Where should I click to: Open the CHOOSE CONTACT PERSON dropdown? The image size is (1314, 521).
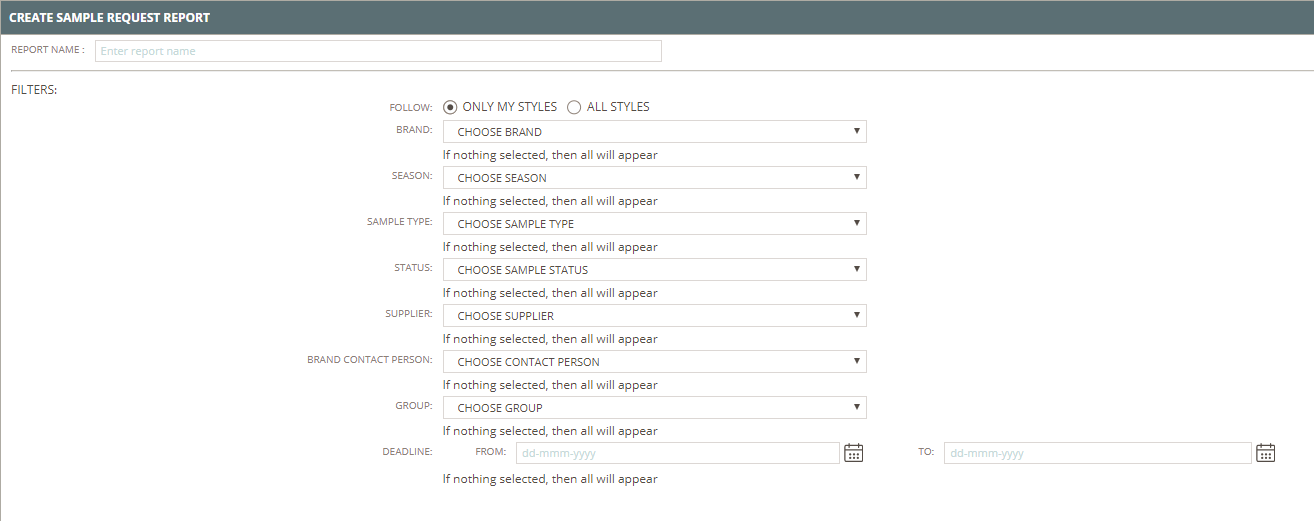coord(654,362)
